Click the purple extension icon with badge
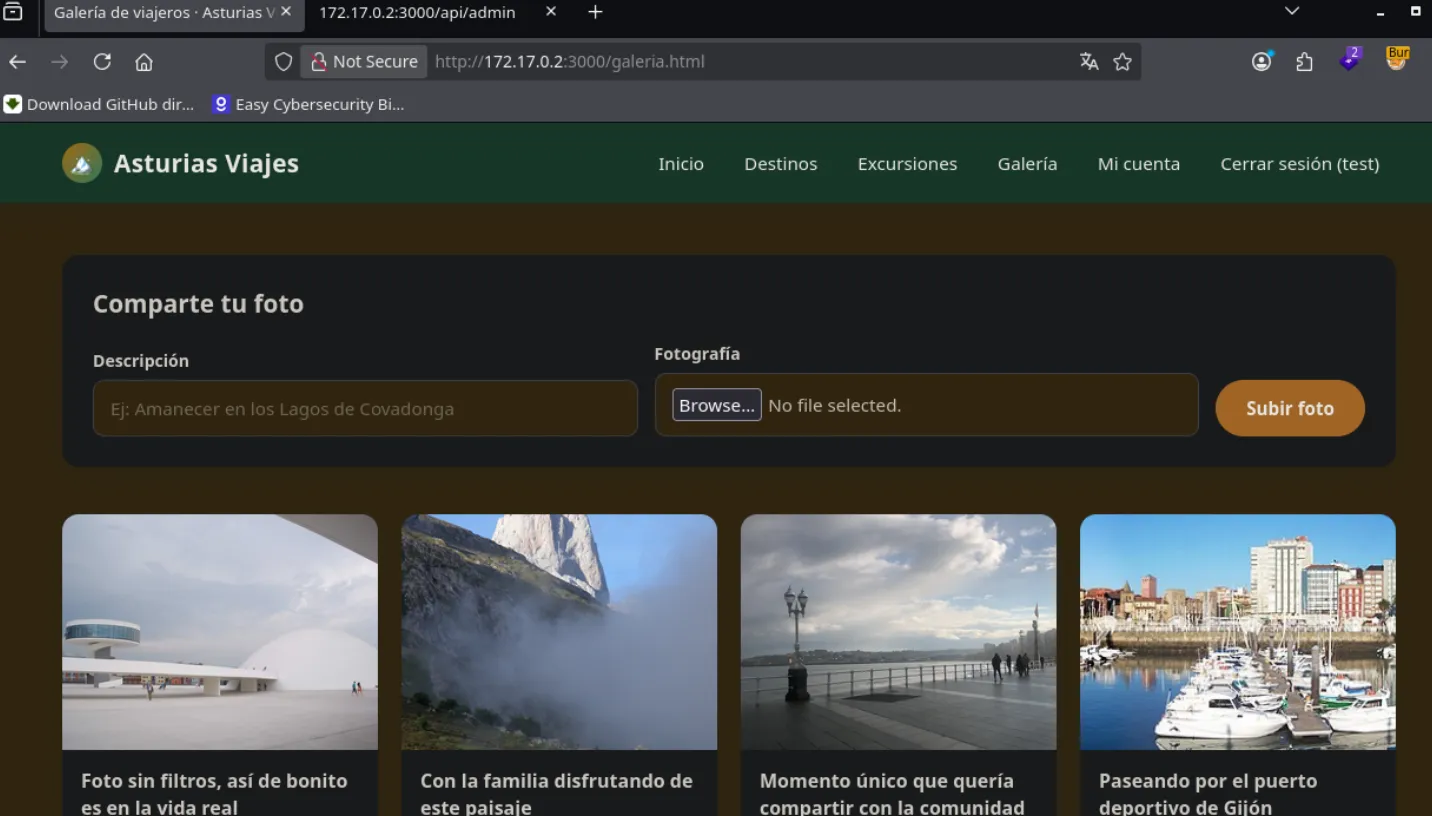Image resolution: width=1432 pixels, height=816 pixels. tap(1350, 60)
